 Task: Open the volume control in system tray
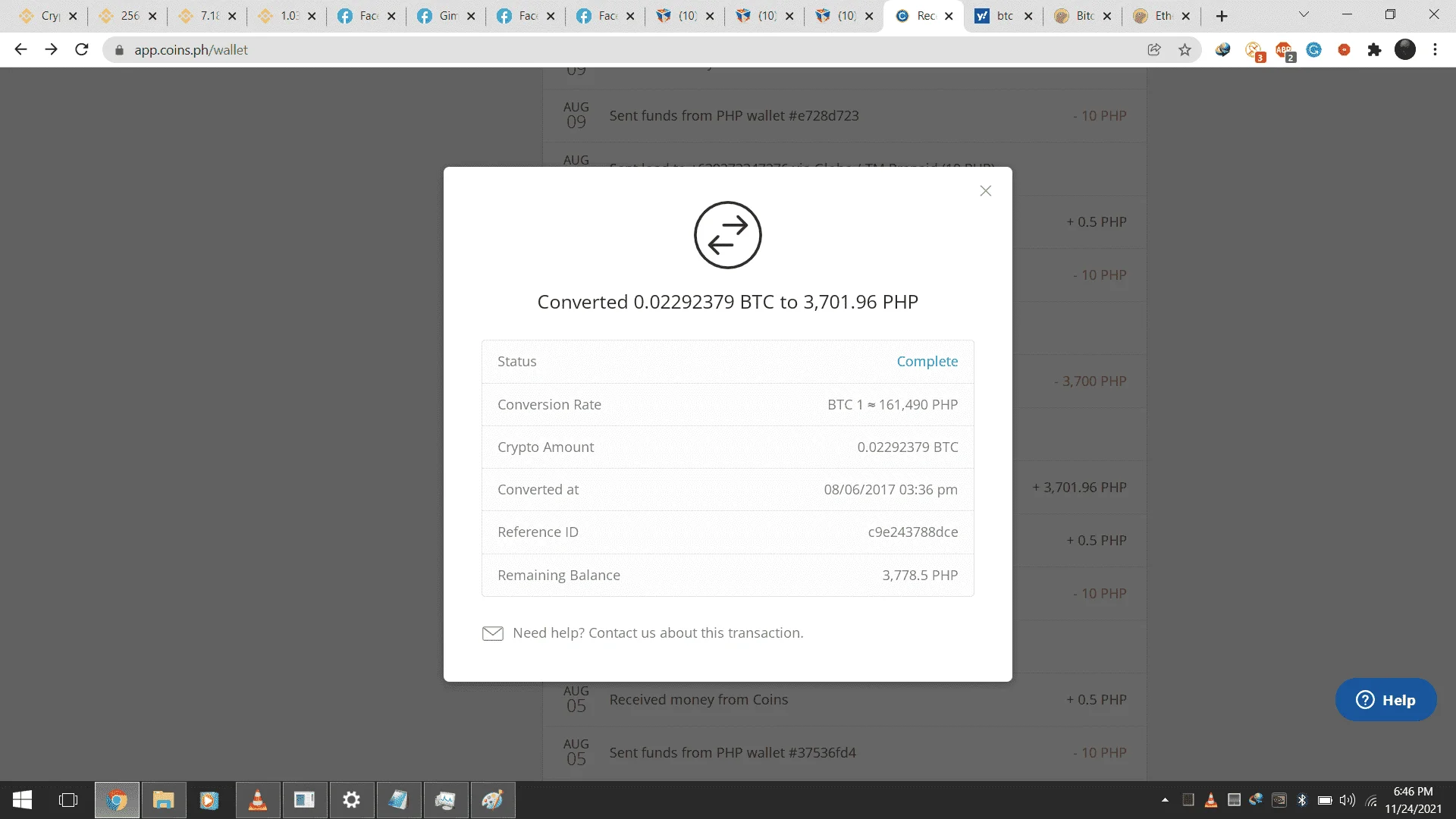(1348, 800)
